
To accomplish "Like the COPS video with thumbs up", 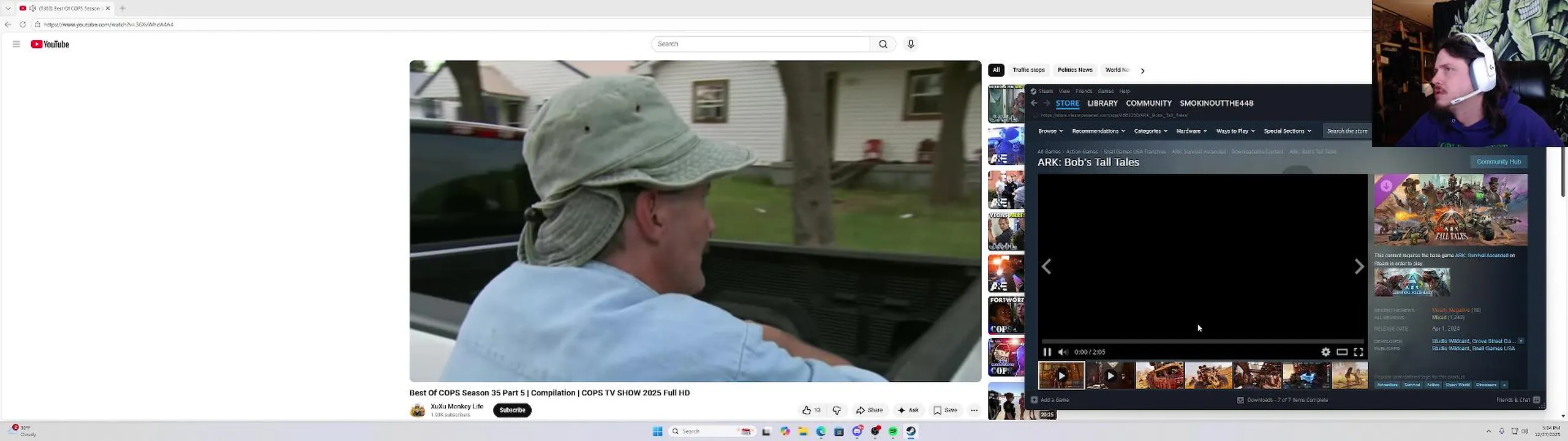I will coord(812,410).
